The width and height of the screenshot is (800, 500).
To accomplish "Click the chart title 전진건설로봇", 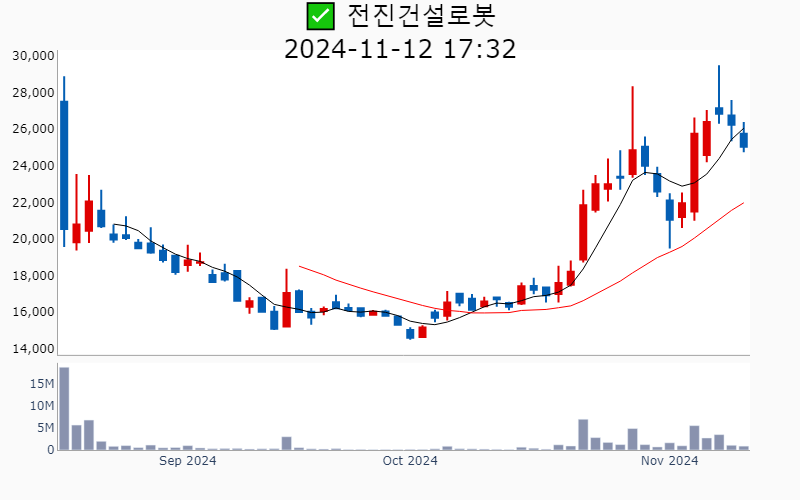I will [x=421, y=16].
